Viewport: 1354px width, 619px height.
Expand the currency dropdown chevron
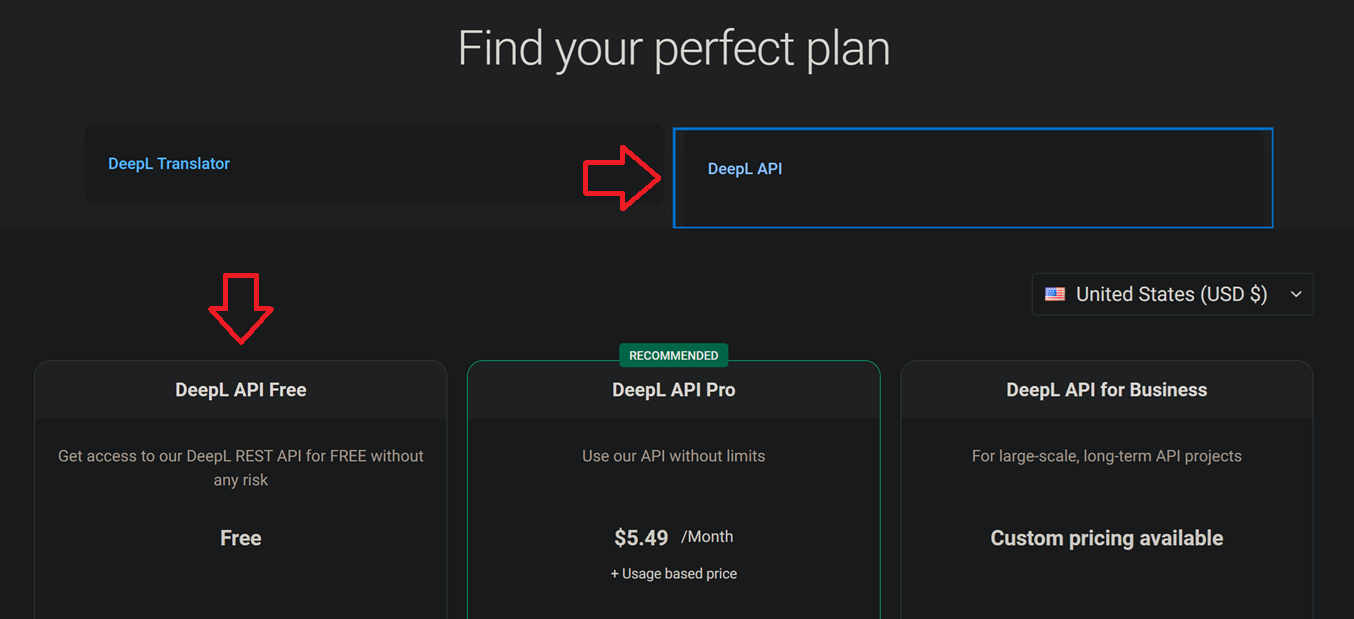(x=1296, y=294)
